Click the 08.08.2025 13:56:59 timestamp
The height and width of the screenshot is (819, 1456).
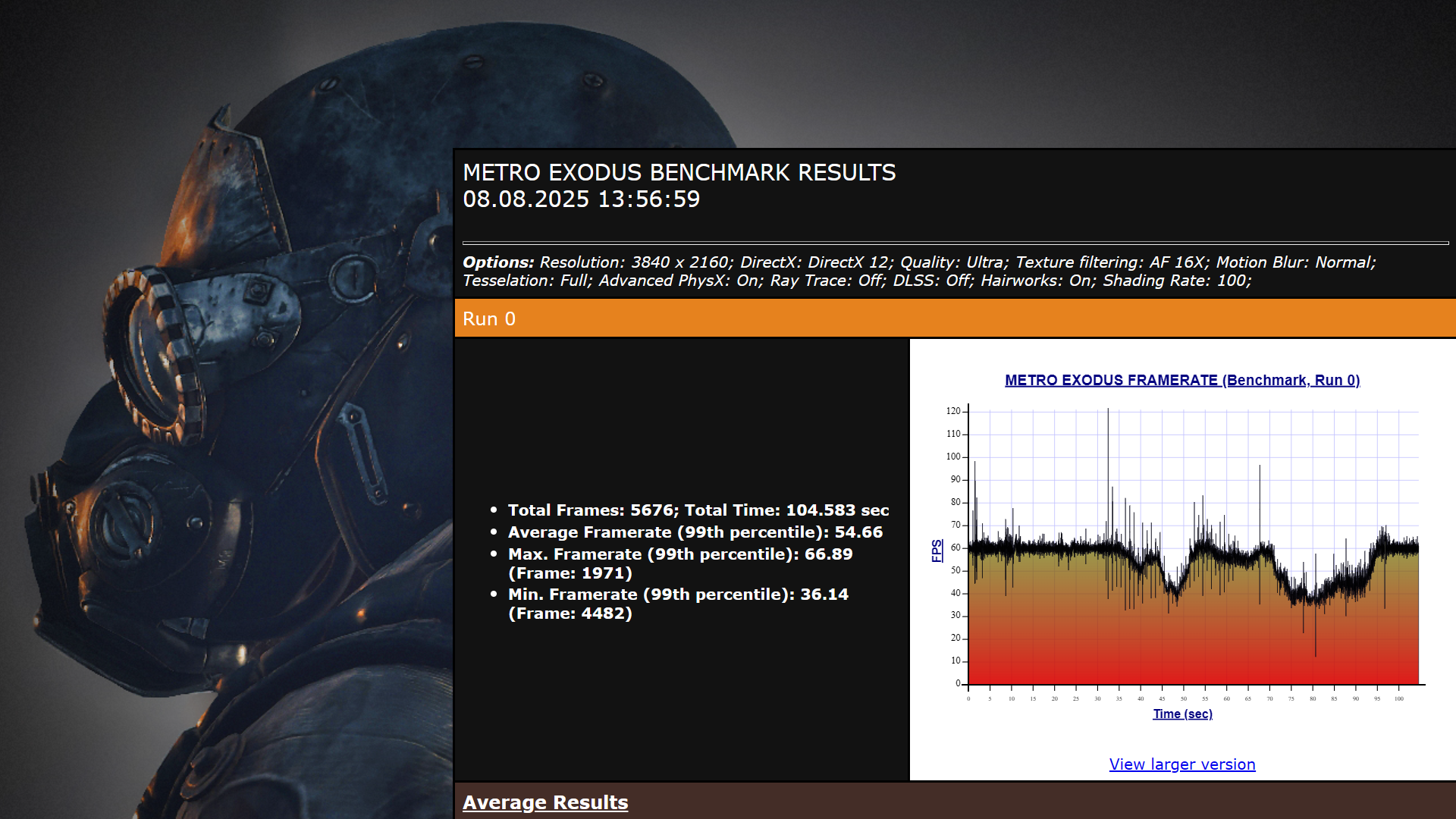pos(581,199)
